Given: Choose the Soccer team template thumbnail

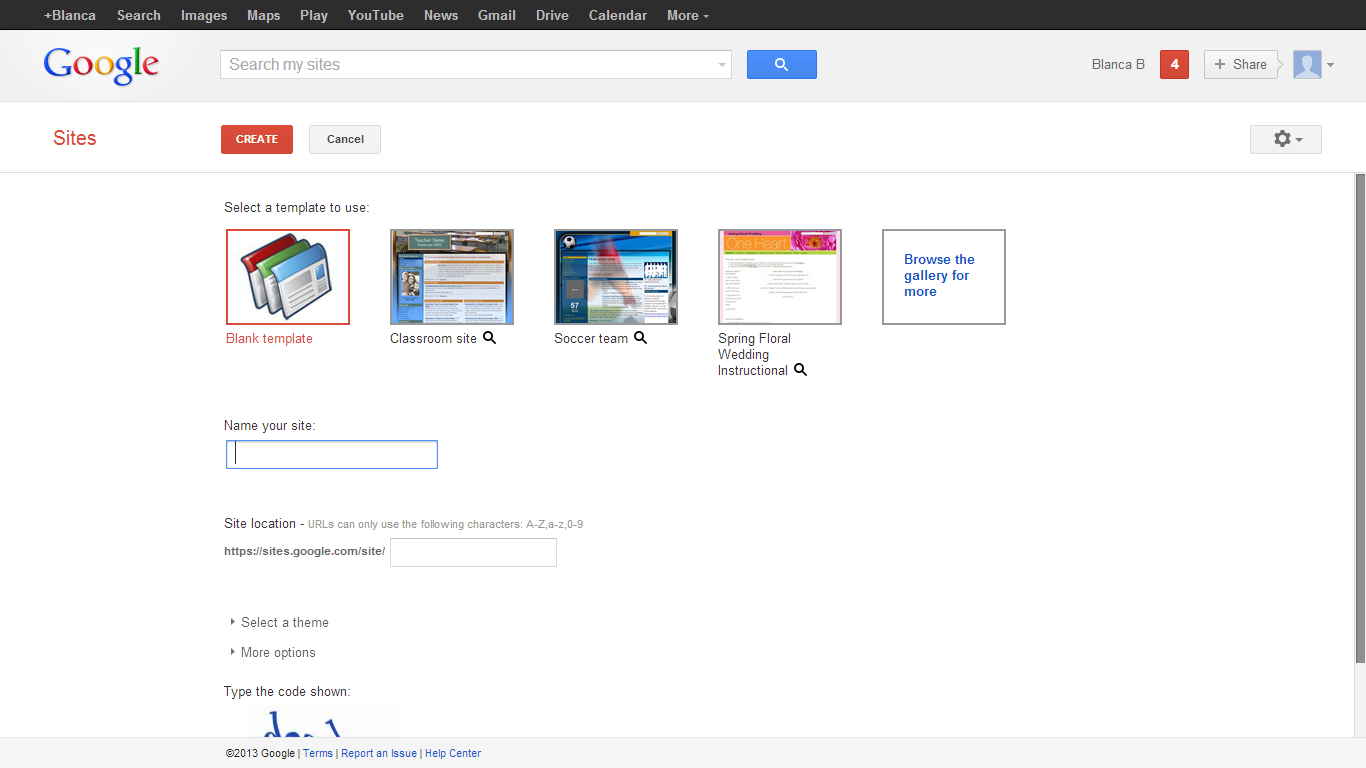Looking at the screenshot, I should click(616, 277).
